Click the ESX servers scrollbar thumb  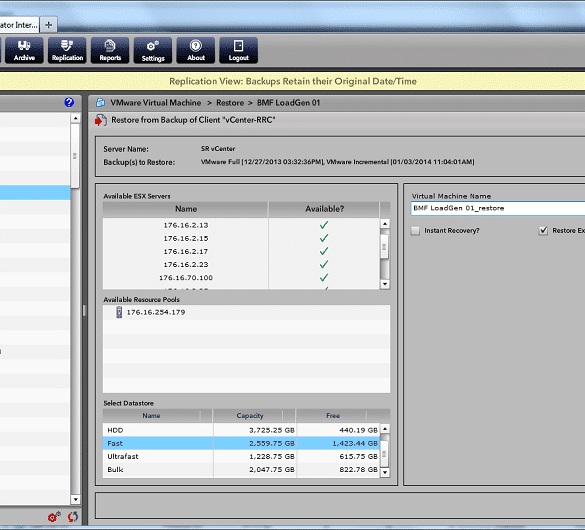(385, 247)
